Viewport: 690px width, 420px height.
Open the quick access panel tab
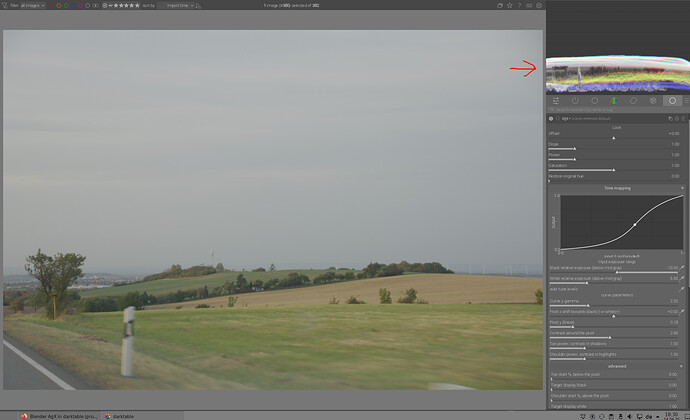click(x=556, y=101)
